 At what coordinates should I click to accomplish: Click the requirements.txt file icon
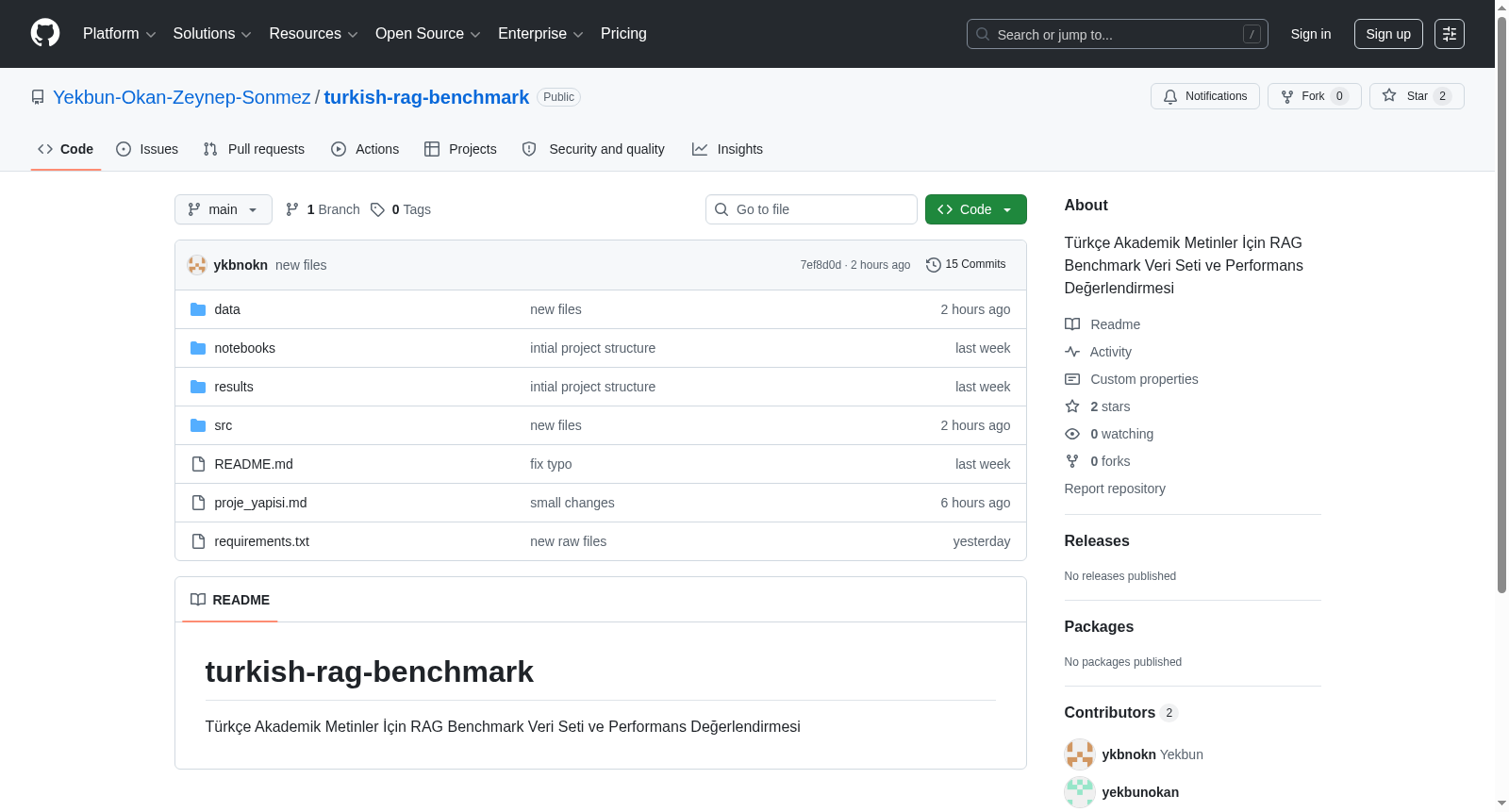[x=198, y=541]
